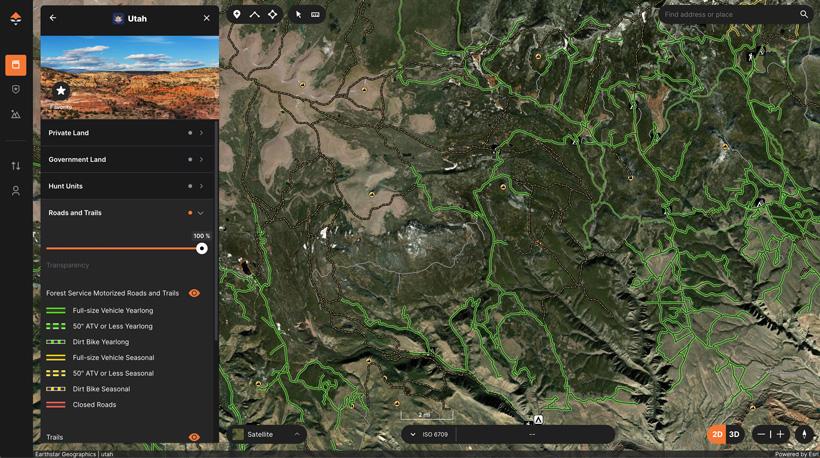Click the 'Transparency' label

pyautogui.click(x=67, y=266)
